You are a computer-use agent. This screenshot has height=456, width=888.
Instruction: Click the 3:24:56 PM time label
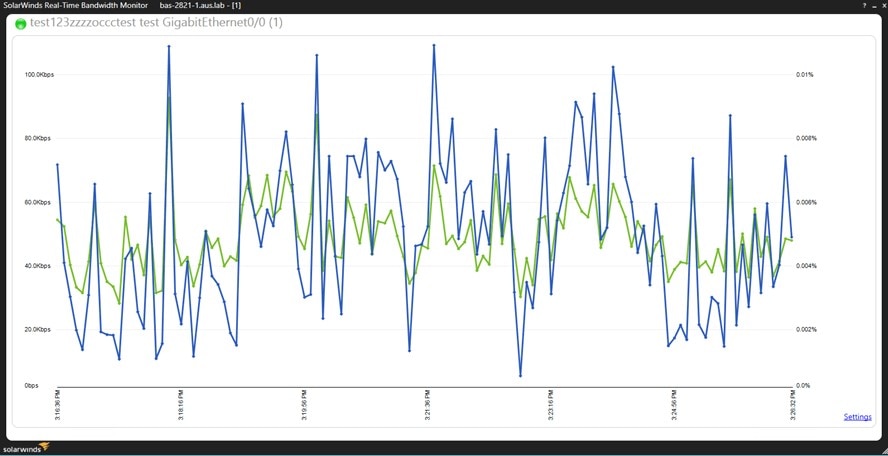pos(673,404)
